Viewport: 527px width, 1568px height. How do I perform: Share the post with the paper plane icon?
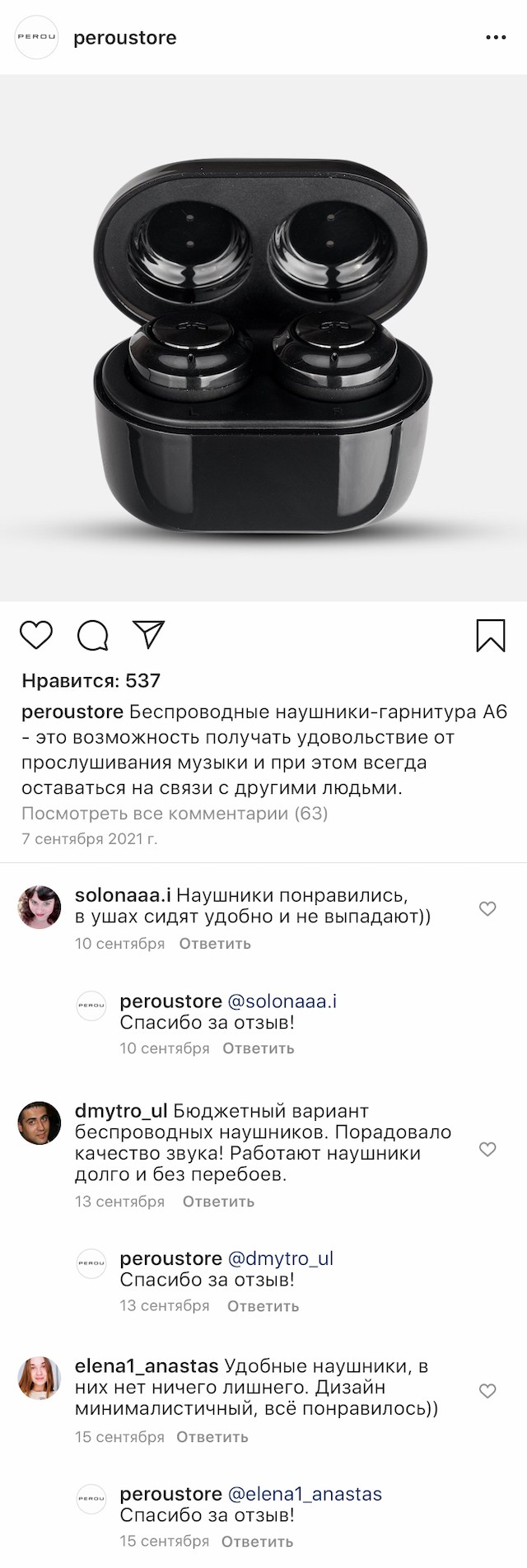(149, 633)
